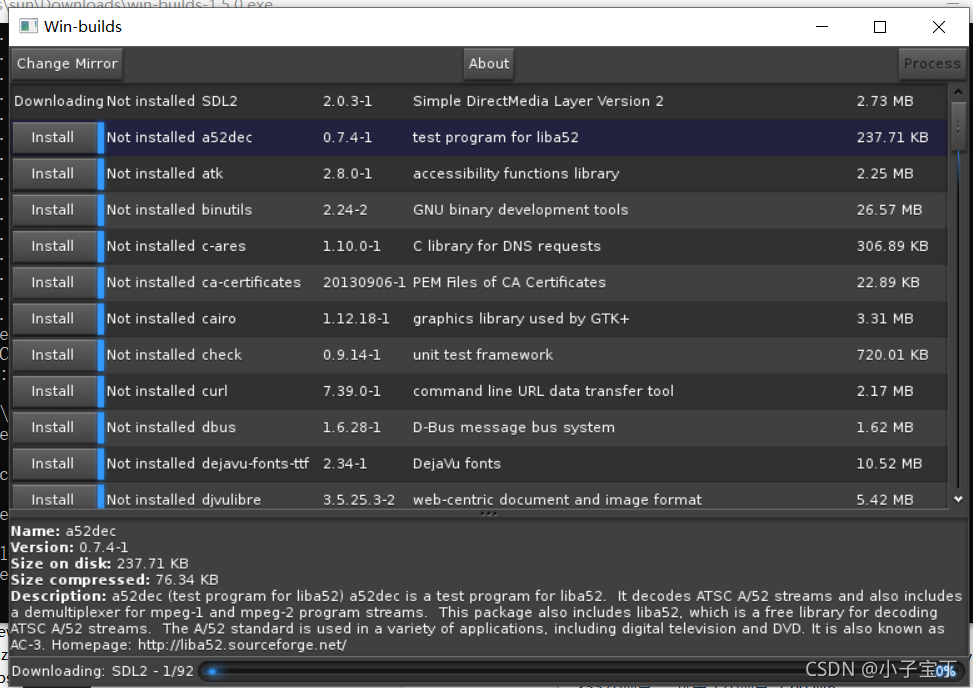This screenshot has width=973, height=688.
Task: Select the atk package name
Action: (212, 174)
